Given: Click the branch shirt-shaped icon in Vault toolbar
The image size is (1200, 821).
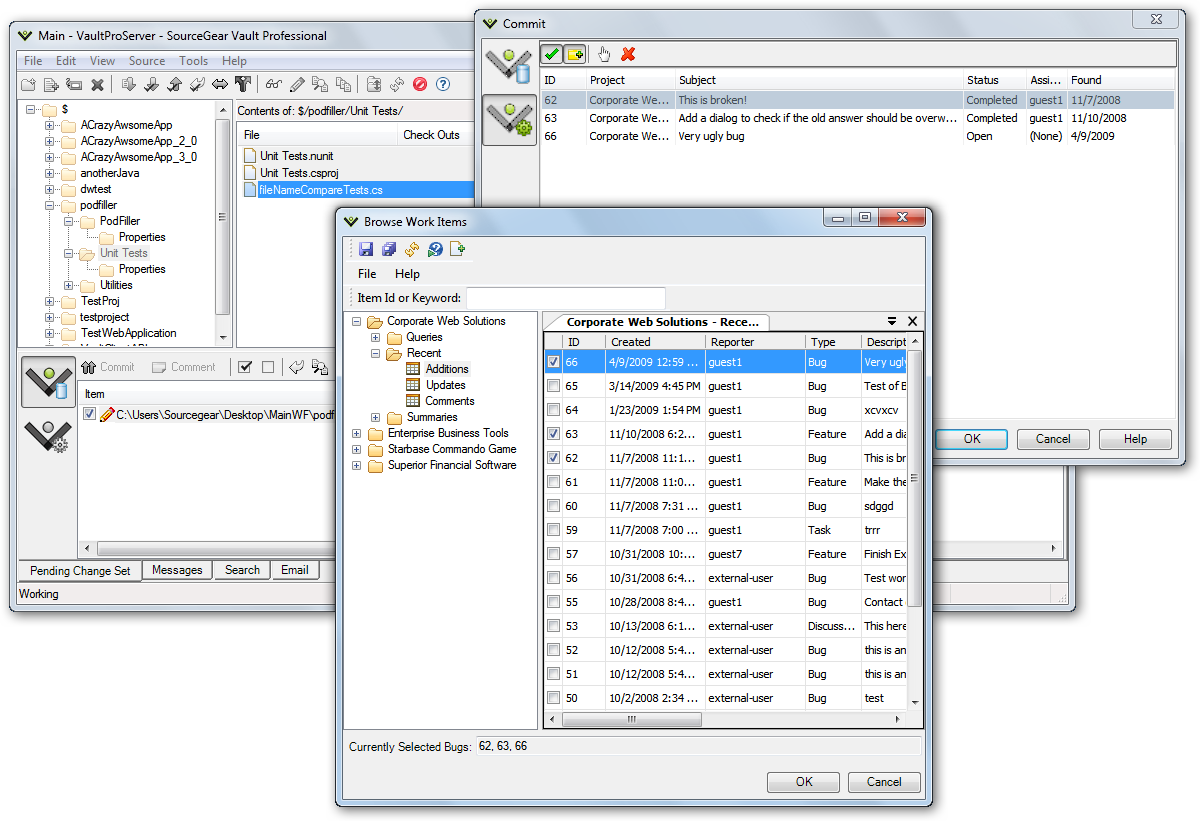Looking at the screenshot, I should click(x=242, y=85).
